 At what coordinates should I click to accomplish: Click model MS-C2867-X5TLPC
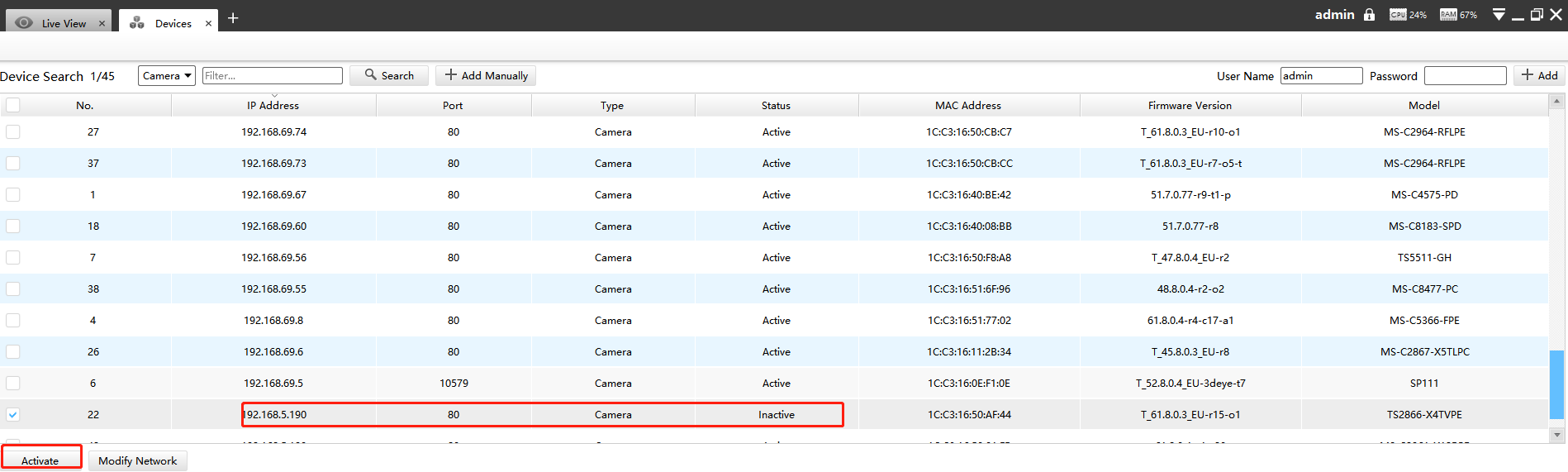point(1424,351)
